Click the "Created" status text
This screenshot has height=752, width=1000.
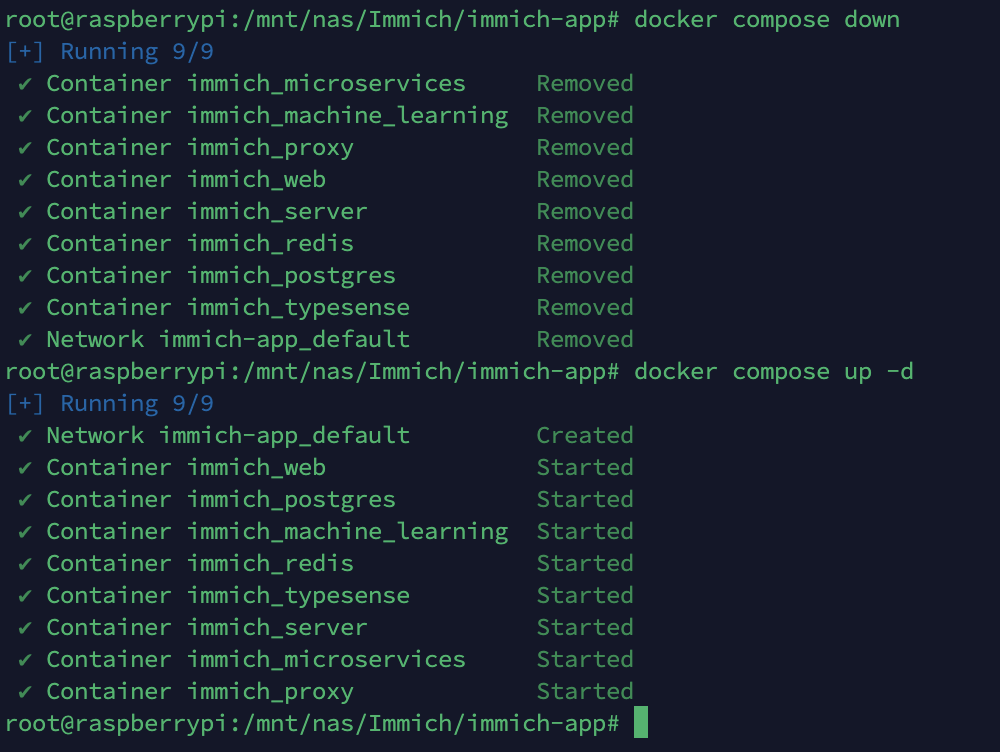click(584, 436)
